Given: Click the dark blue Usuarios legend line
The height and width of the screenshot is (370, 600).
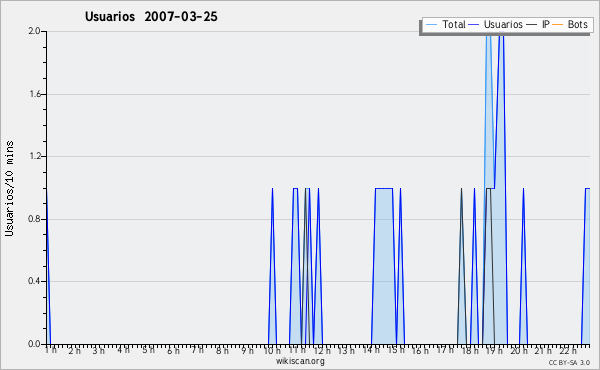Looking at the screenshot, I should [x=474, y=25].
